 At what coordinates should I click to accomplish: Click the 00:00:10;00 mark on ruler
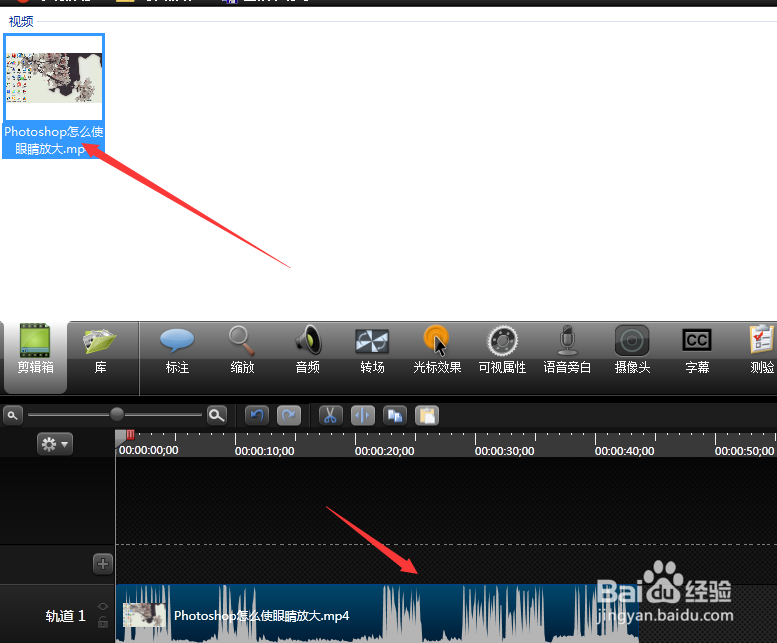click(x=264, y=451)
